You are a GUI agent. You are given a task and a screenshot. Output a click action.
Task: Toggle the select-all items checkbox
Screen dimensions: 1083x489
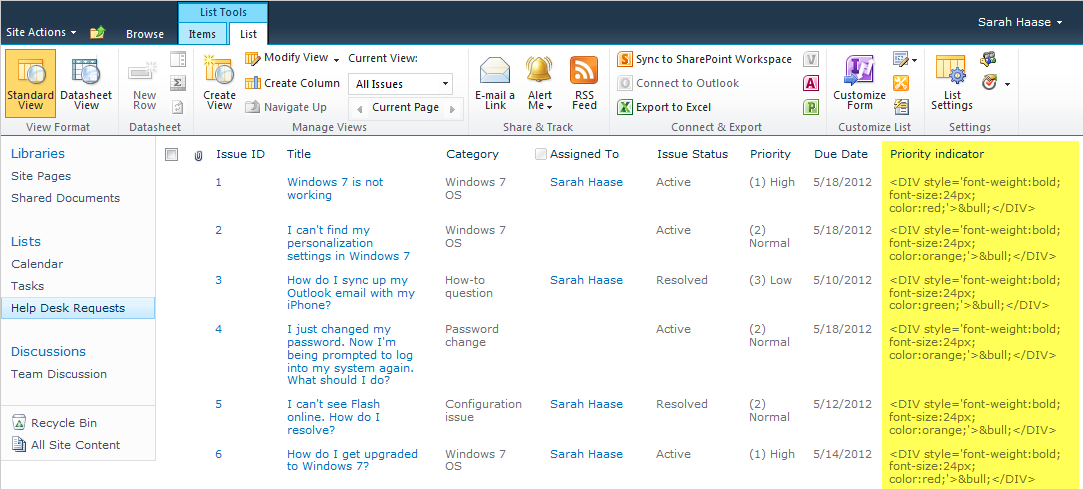(x=171, y=154)
